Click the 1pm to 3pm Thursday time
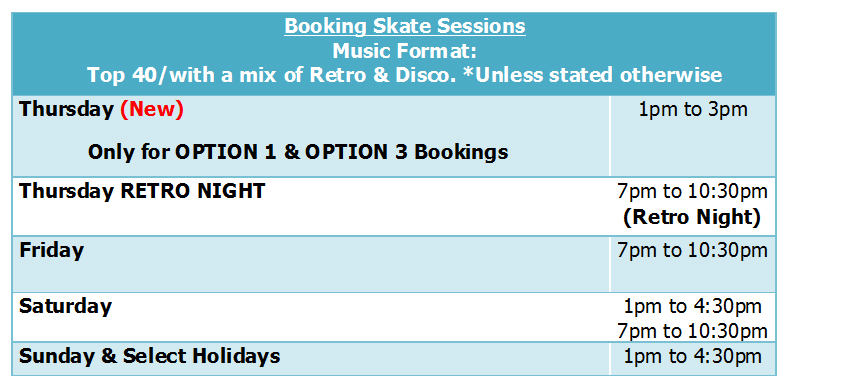This screenshot has height=376, width=847. point(693,110)
